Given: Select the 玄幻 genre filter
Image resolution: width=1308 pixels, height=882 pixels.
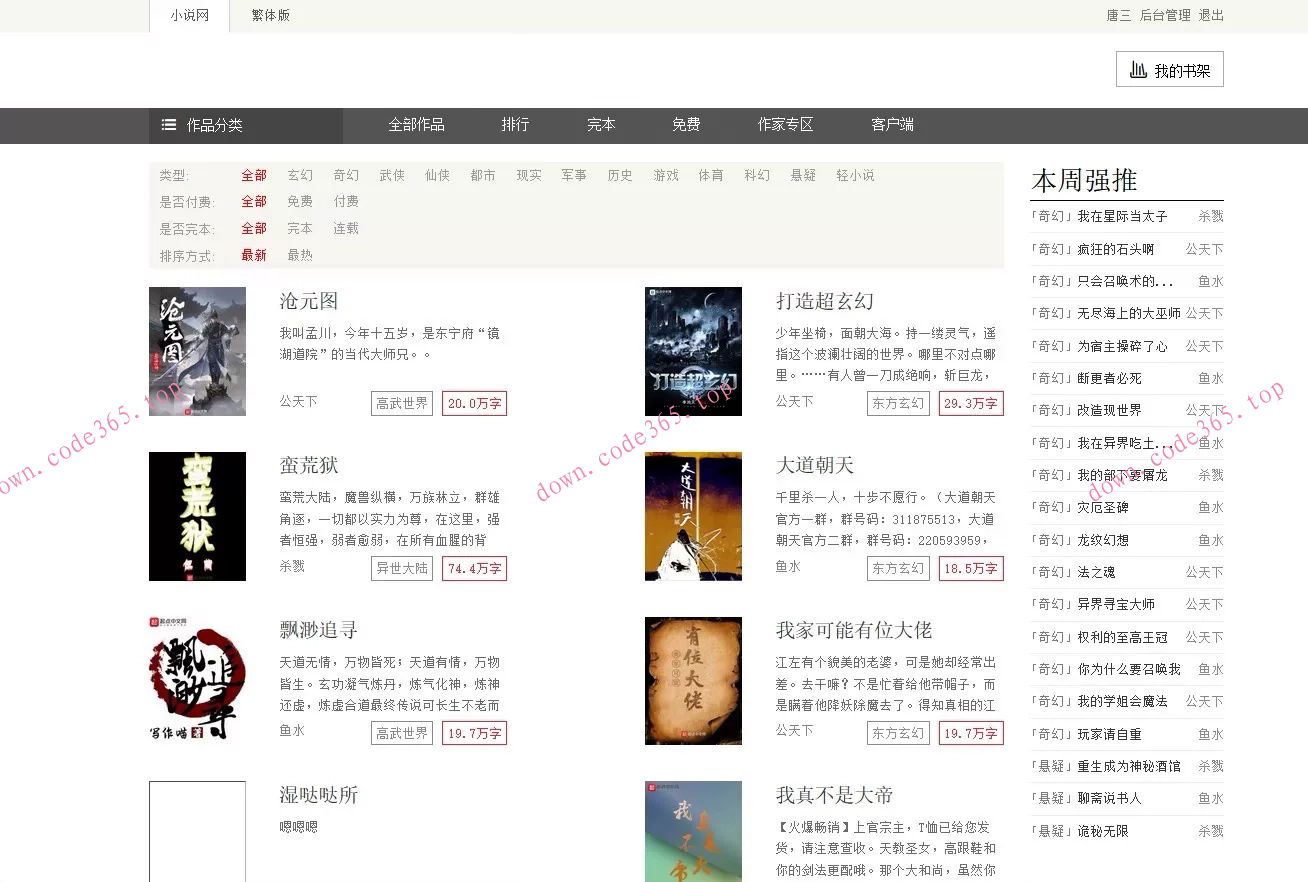Looking at the screenshot, I should click(x=299, y=174).
